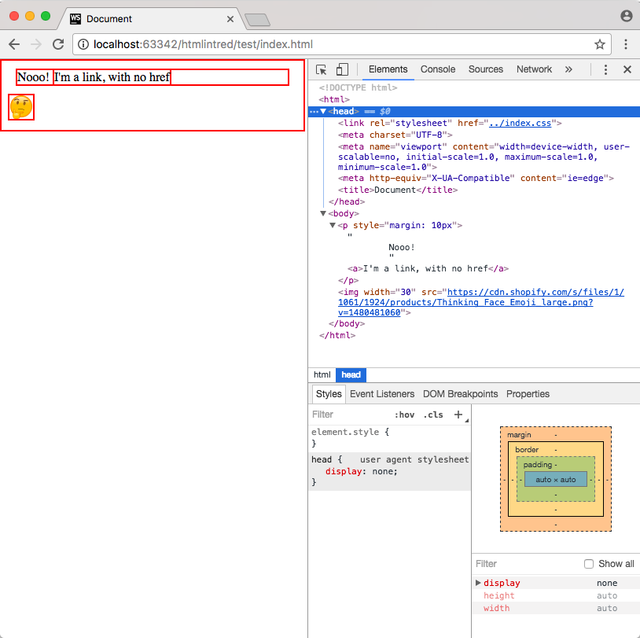Open the Event Listeners sub-tab
The height and width of the screenshot is (638, 640).
[382, 394]
